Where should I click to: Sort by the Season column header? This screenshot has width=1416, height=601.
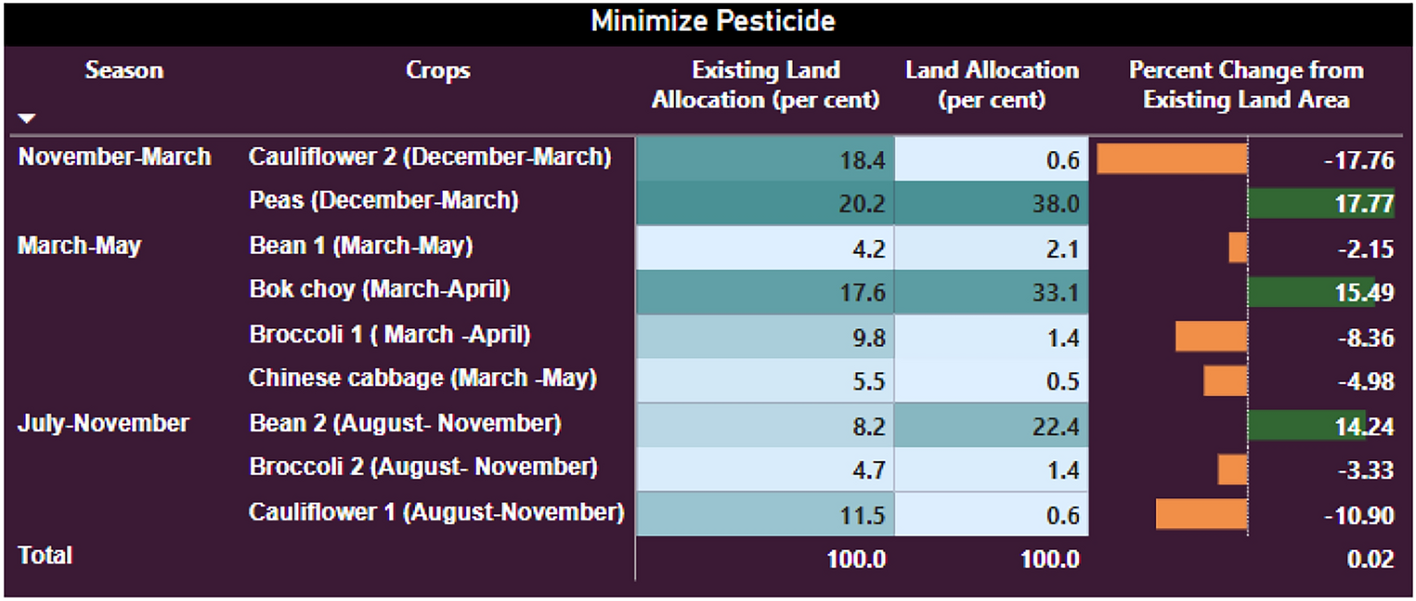[x=124, y=71]
